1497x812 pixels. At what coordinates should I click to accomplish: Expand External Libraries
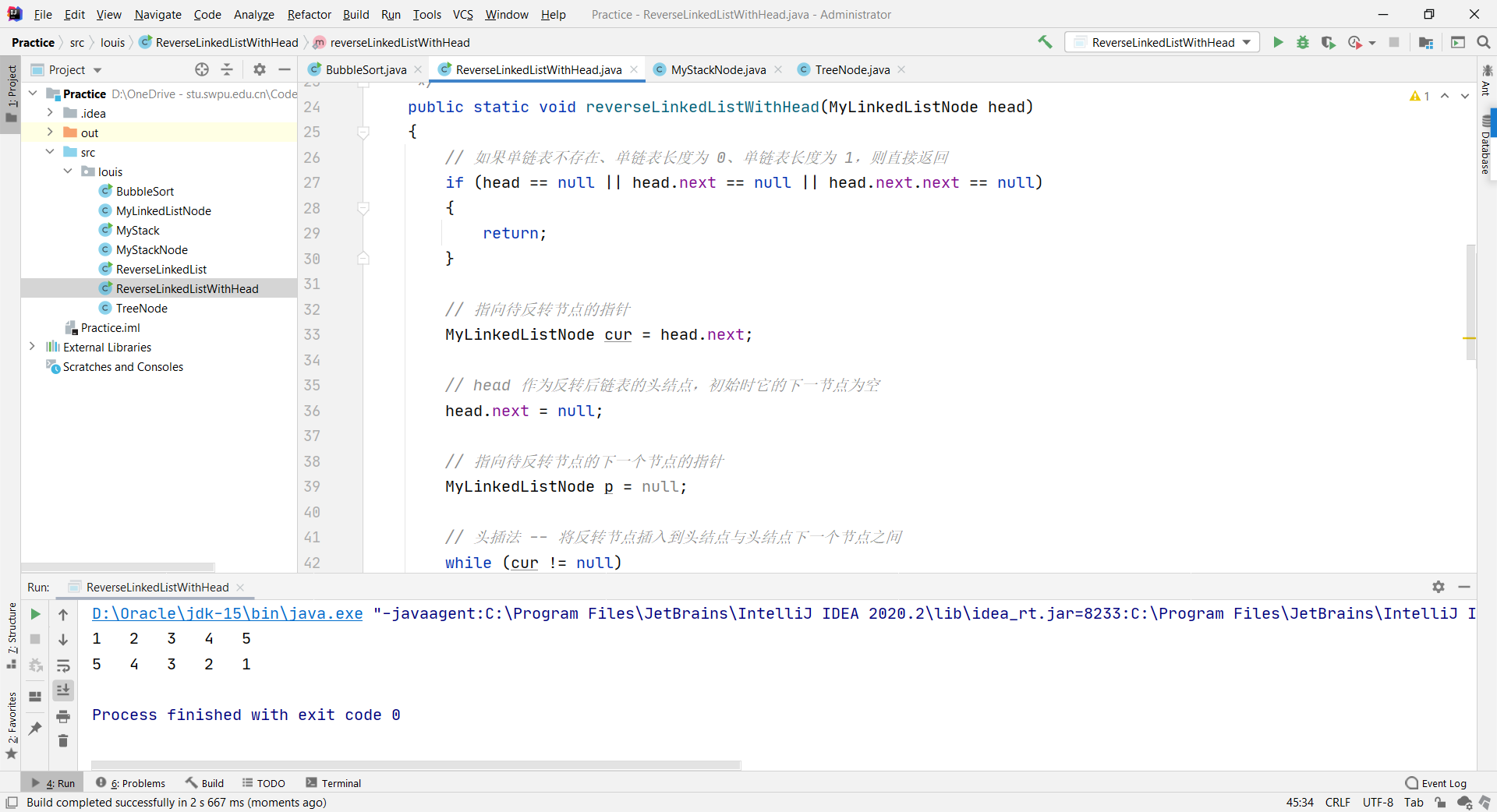[32, 347]
